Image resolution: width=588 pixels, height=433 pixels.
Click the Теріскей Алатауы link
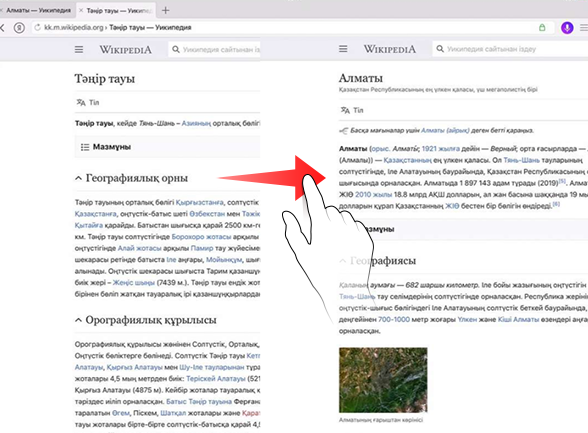point(216,379)
